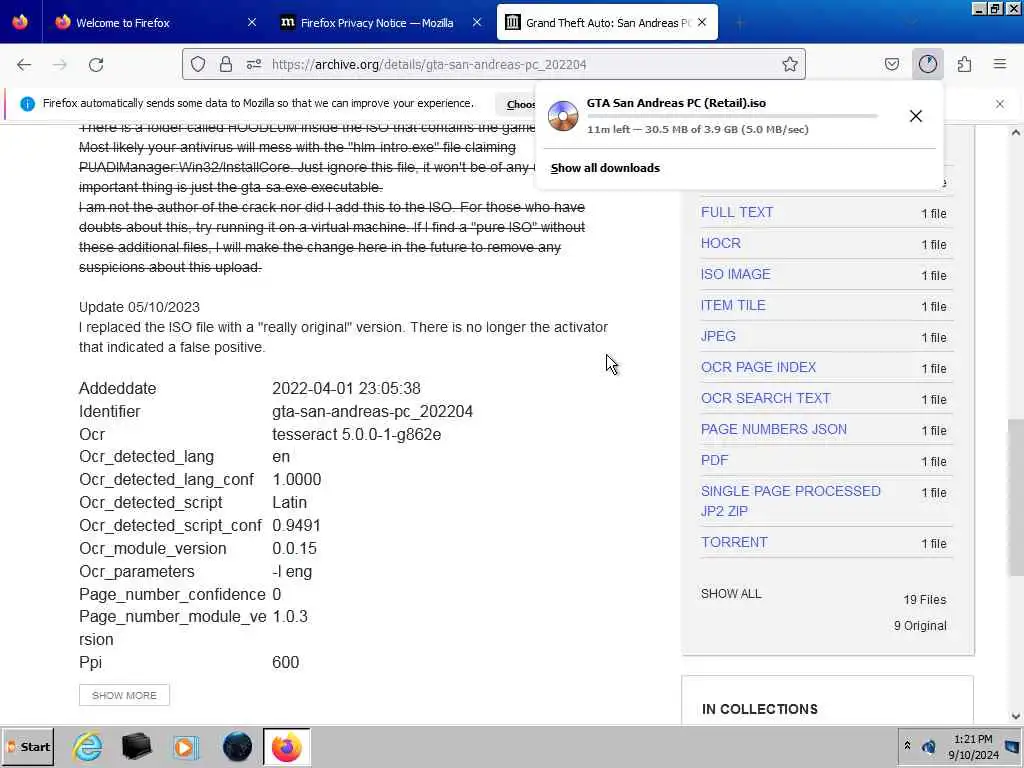Image resolution: width=1024 pixels, height=768 pixels.
Task: Reload the current page
Action: tap(96, 64)
